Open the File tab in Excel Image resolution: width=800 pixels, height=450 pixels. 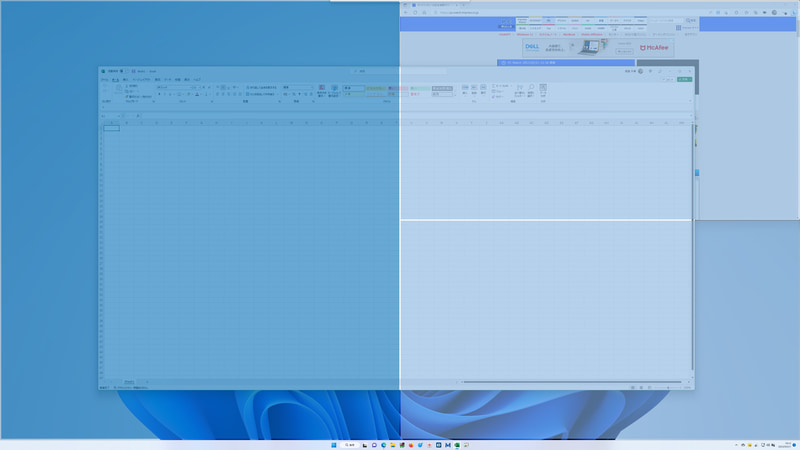click(x=105, y=80)
